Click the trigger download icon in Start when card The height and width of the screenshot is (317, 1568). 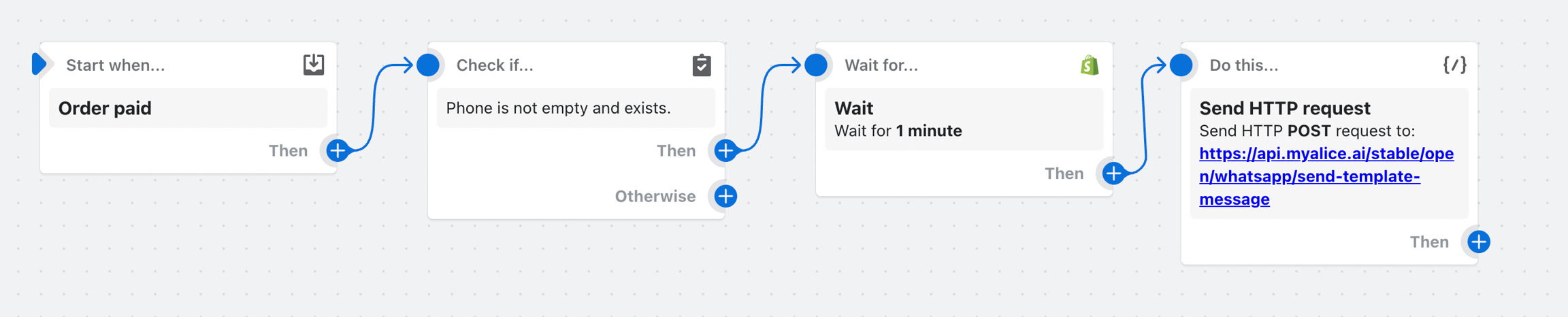tap(313, 65)
